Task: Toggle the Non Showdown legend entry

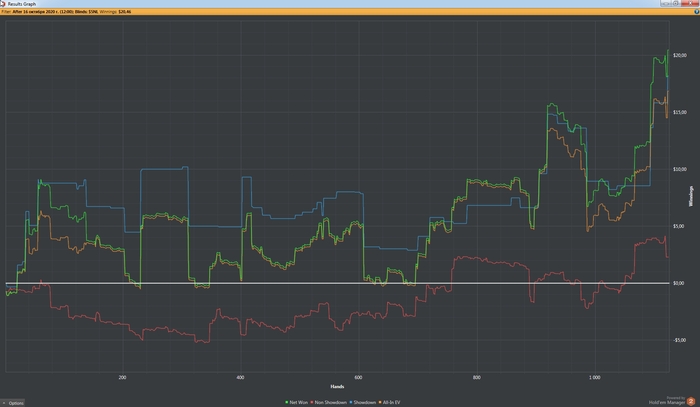Action: [329, 403]
